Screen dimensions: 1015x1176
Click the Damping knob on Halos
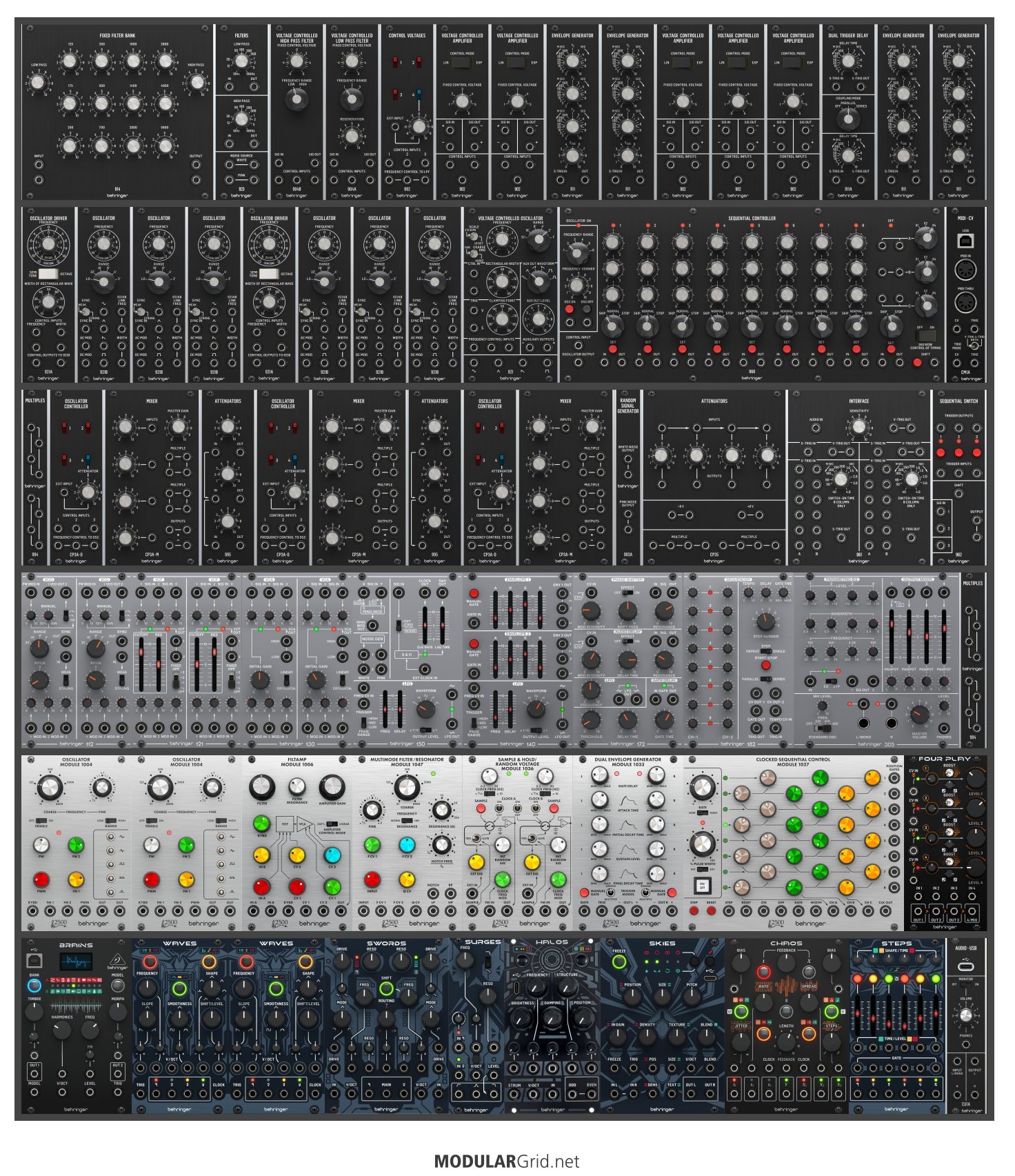click(x=552, y=1017)
